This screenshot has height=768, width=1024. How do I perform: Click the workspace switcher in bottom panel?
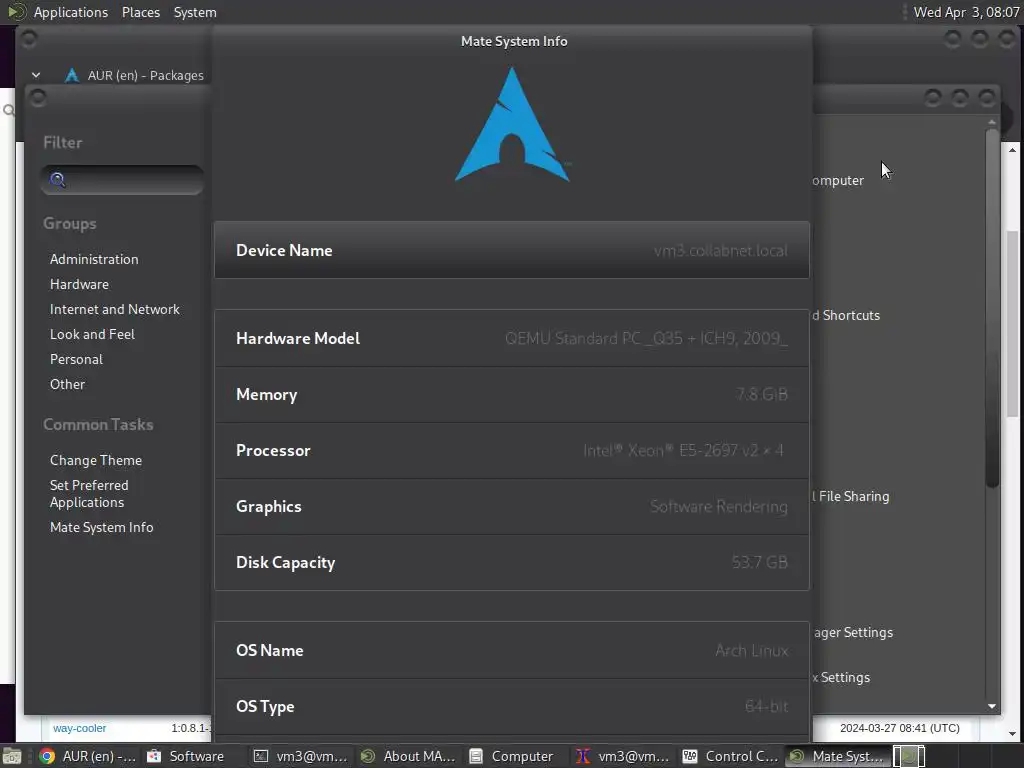(909, 756)
